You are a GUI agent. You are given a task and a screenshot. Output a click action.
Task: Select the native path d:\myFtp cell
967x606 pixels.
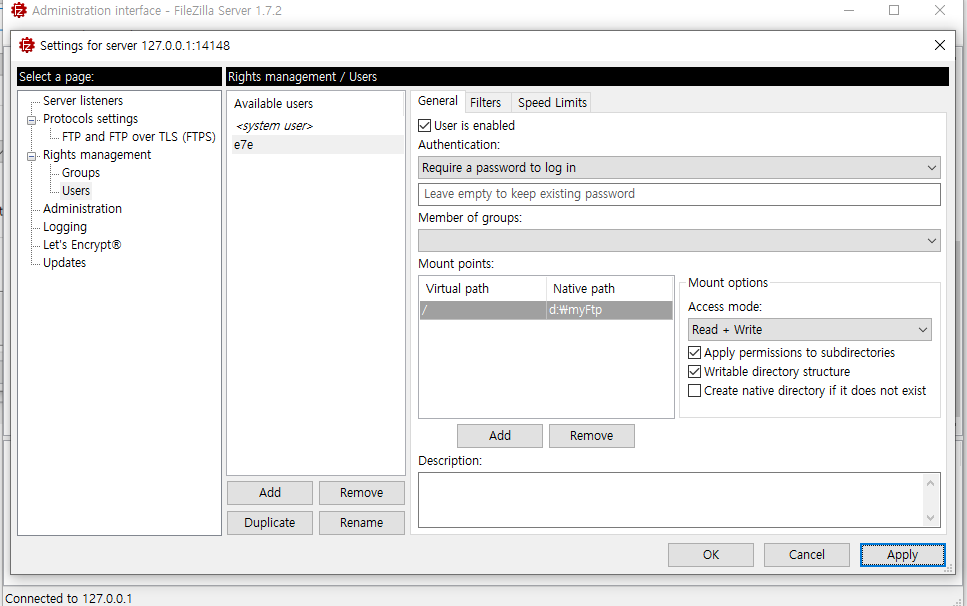[609, 310]
